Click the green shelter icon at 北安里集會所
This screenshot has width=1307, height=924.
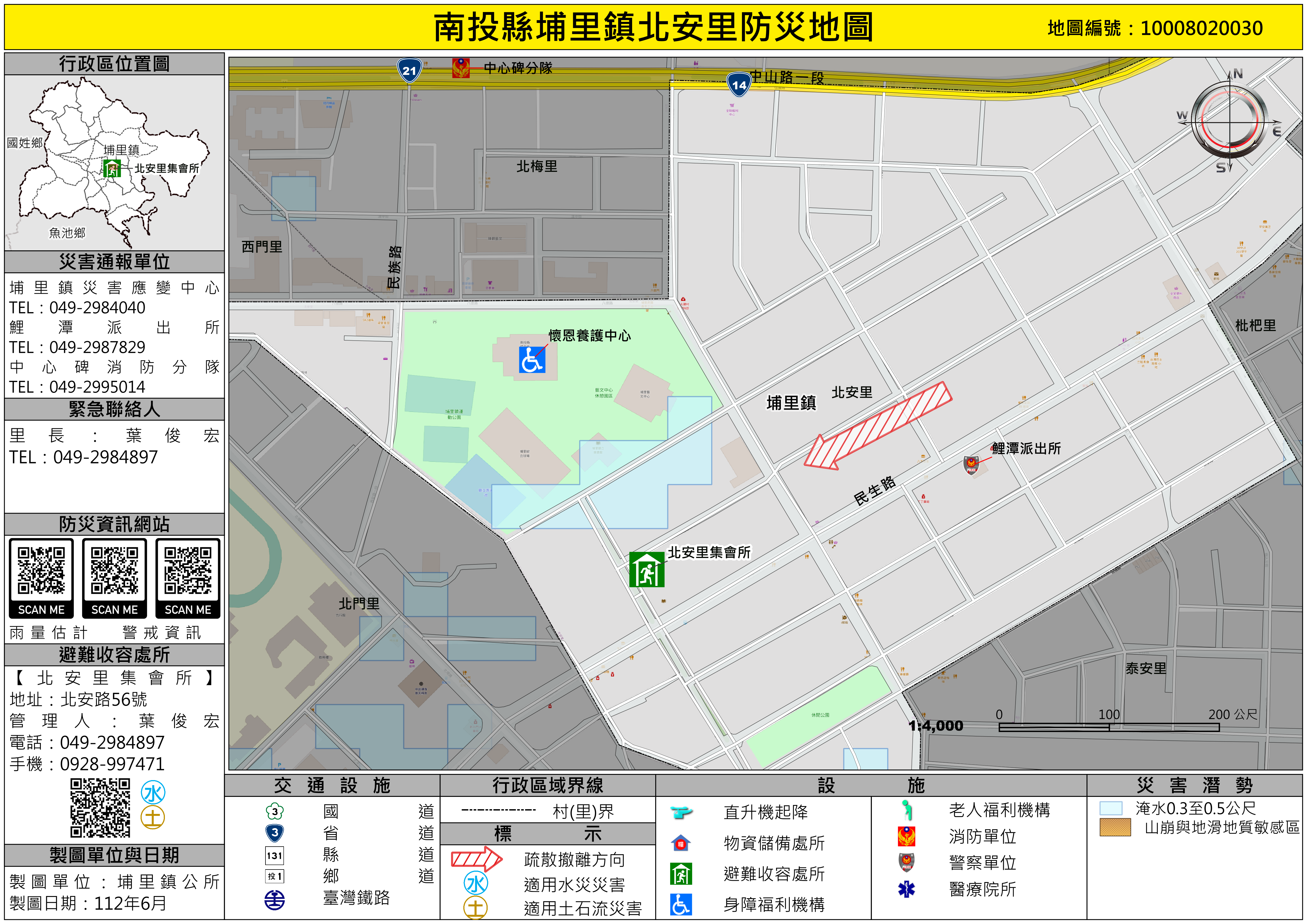click(646, 569)
